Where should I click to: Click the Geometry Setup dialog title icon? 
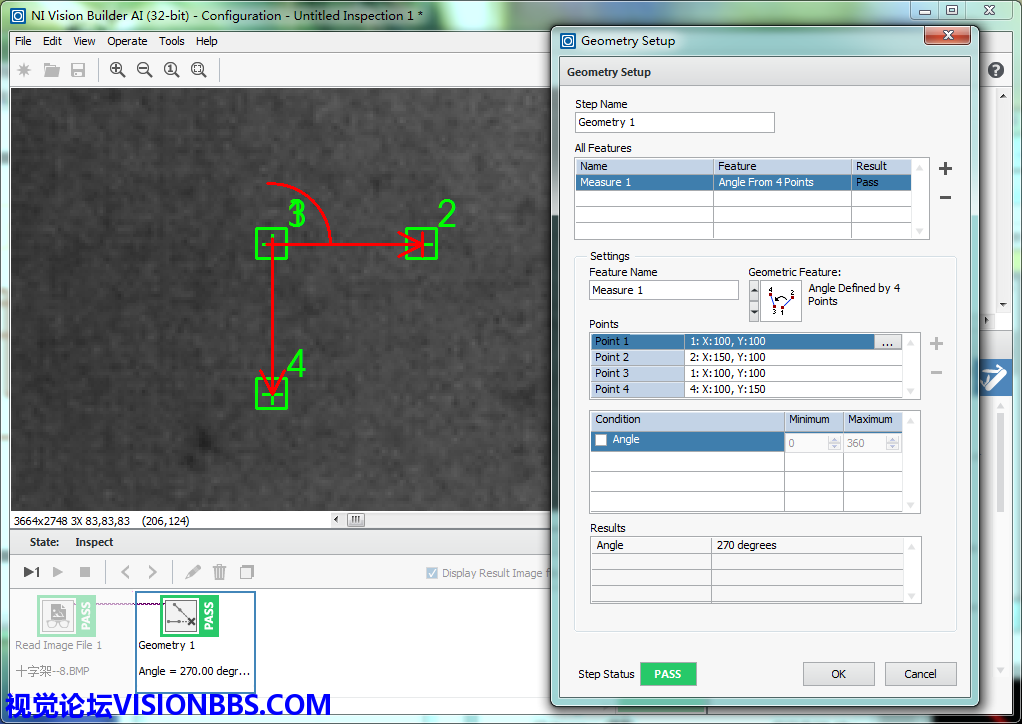tap(568, 41)
